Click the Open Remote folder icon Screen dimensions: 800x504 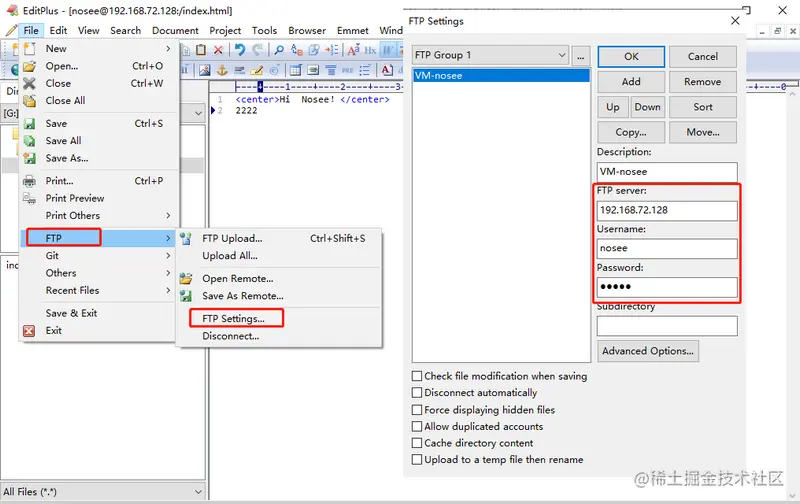coord(186,279)
